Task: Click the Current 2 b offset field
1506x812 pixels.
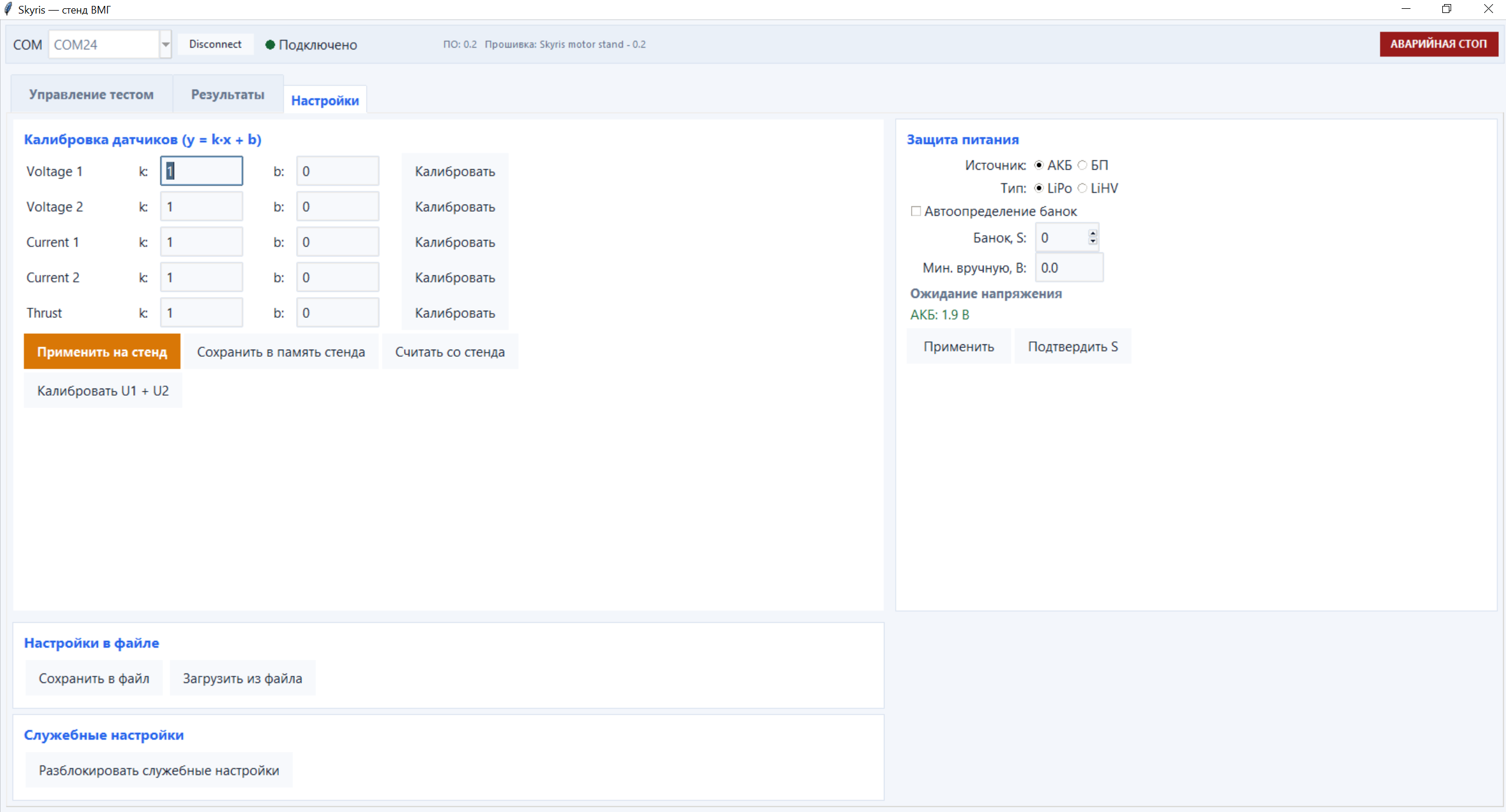Action: 338,277
